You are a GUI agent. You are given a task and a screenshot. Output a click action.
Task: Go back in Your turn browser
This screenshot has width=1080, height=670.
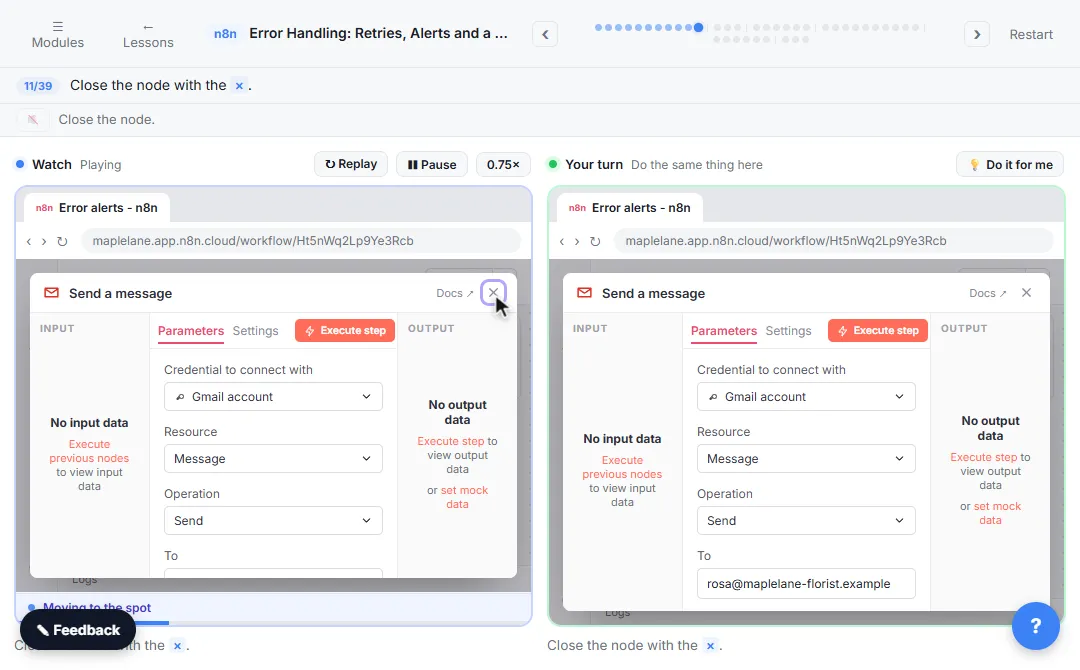(561, 241)
